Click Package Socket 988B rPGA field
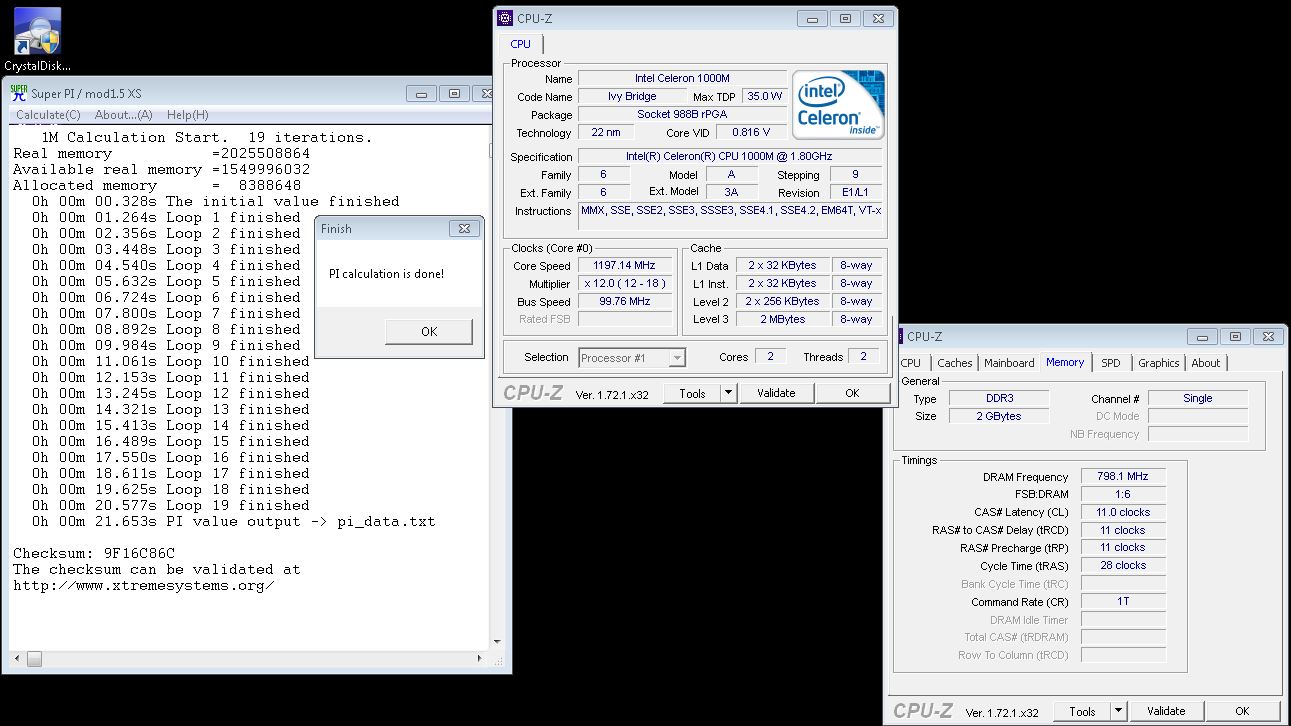1291x726 pixels. click(x=682, y=114)
